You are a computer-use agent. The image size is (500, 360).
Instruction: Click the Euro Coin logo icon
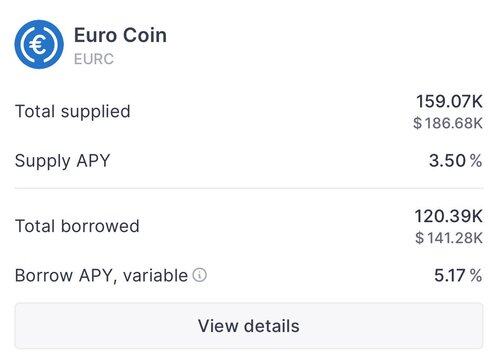[39, 44]
